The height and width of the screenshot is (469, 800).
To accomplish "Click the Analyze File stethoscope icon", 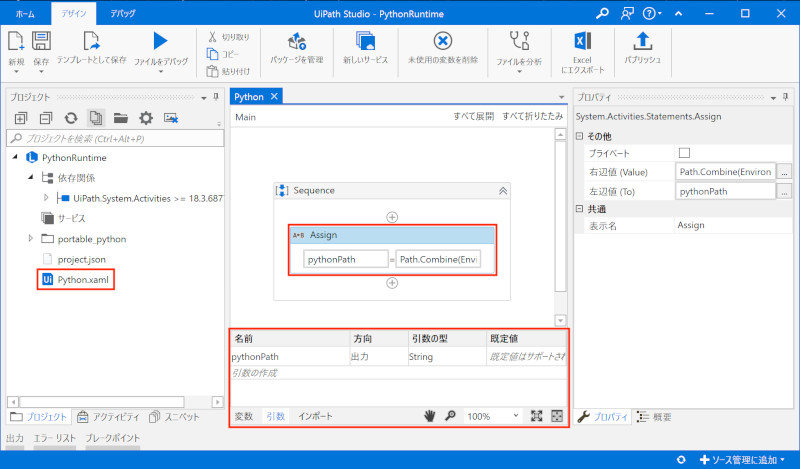I will [519, 41].
